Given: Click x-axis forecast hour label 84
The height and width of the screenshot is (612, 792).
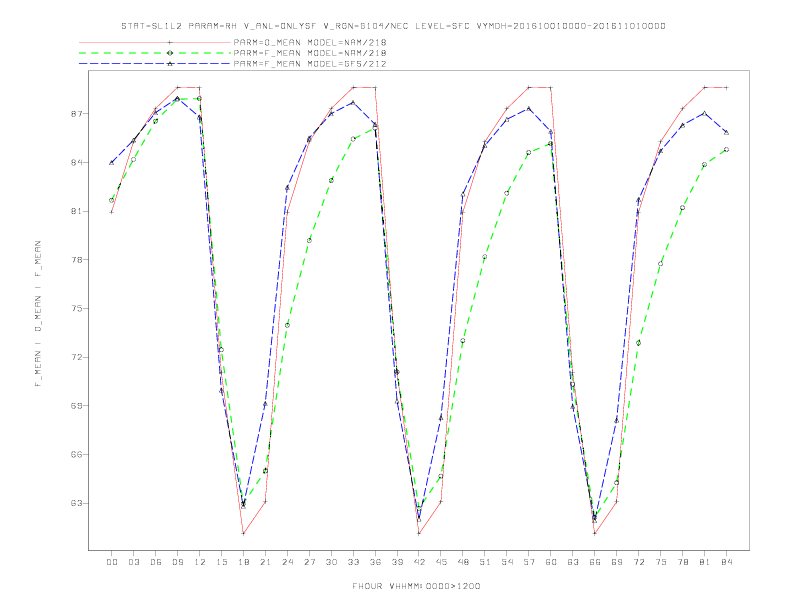Looking at the screenshot, I should [727, 562].
